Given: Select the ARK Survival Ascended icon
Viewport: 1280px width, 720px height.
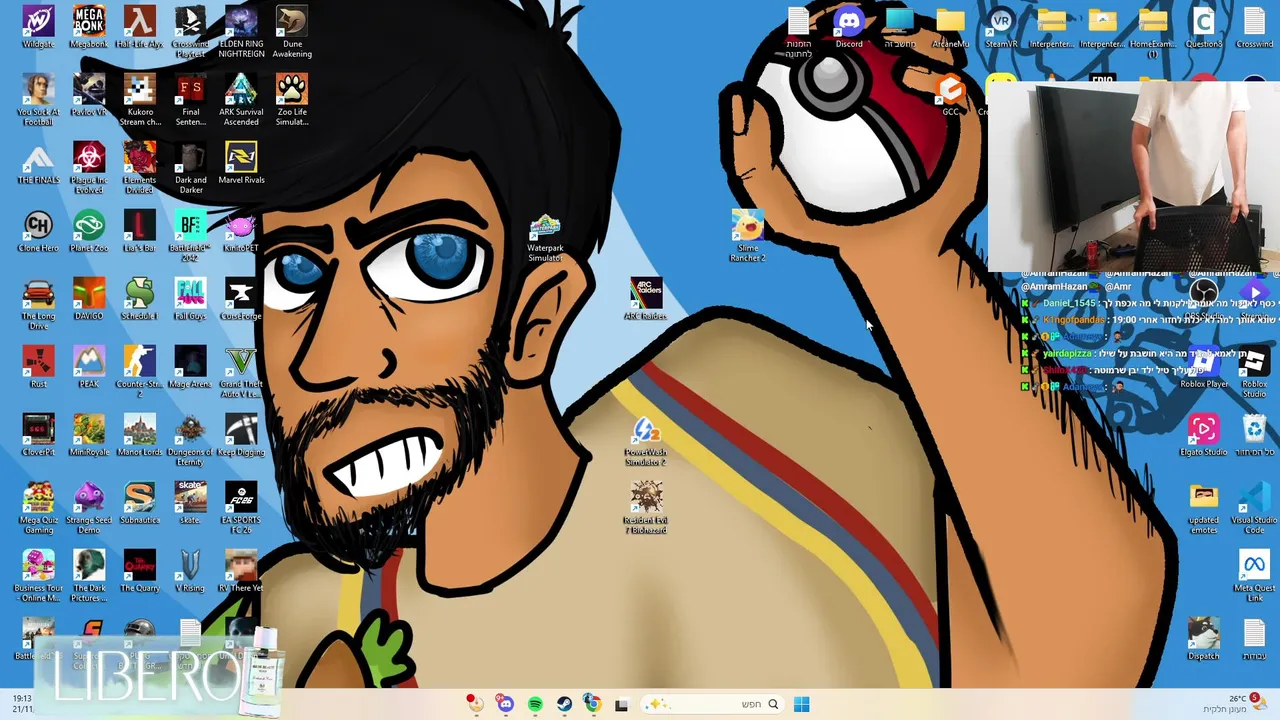Looking at the screenshot, I should click(241, 100).
